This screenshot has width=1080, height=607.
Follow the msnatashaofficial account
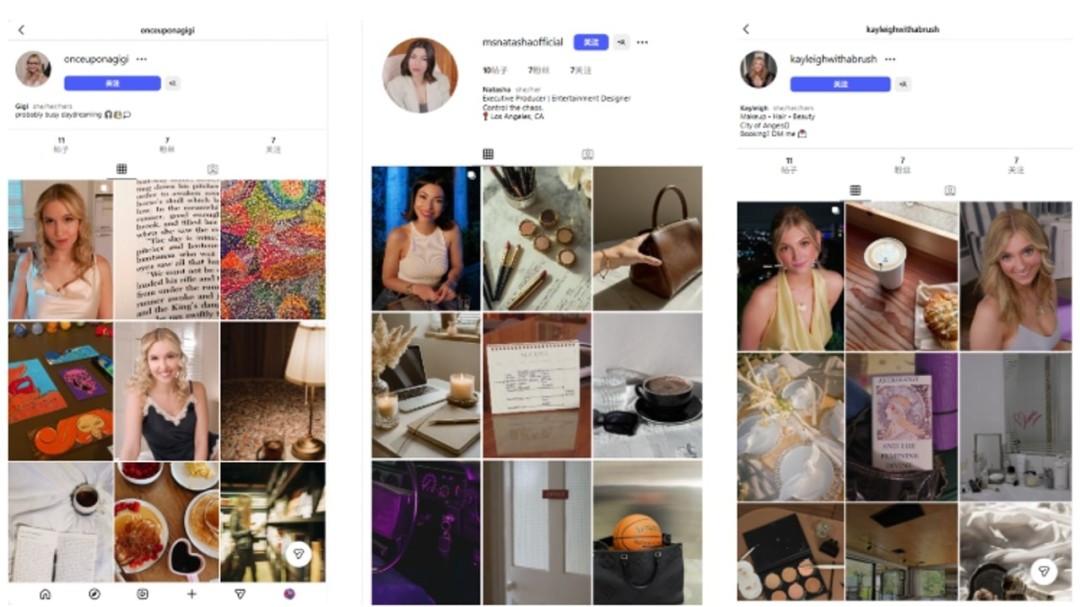click(591, 43)
